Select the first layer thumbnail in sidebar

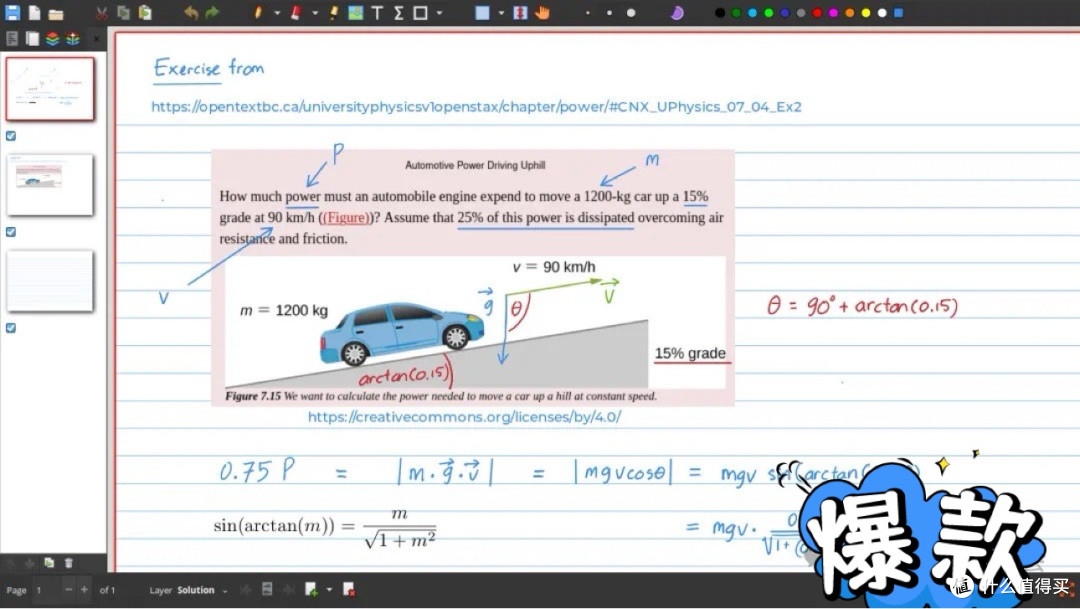point(50,89)
